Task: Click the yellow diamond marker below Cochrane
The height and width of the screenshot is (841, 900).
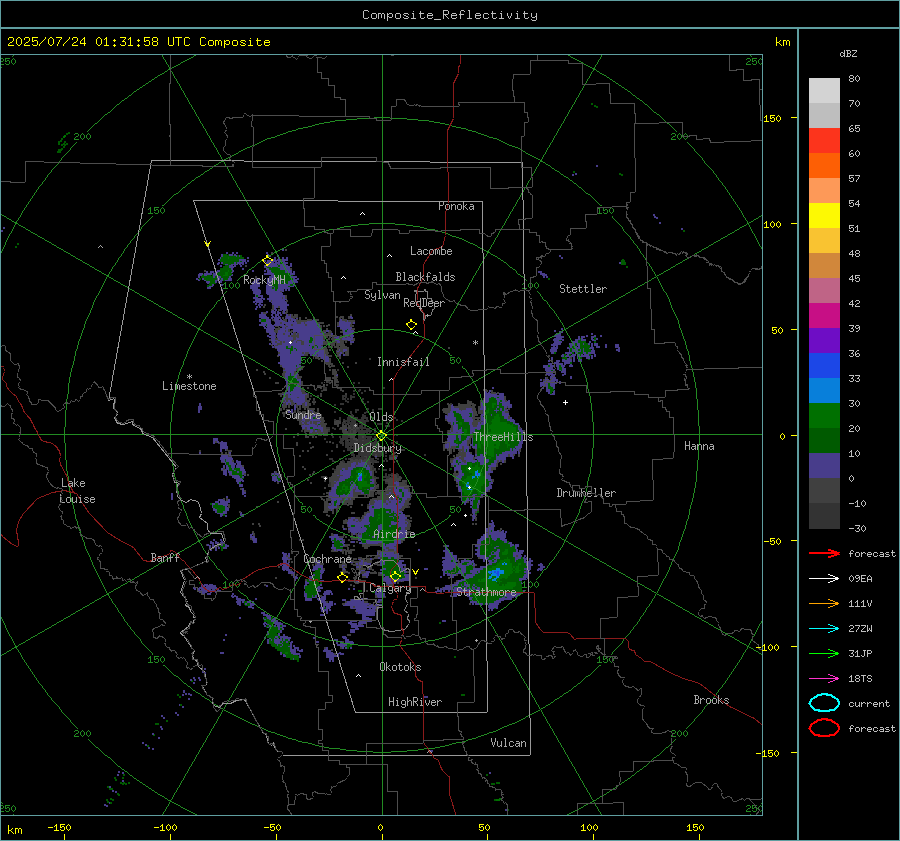Action: pos(343,578)
